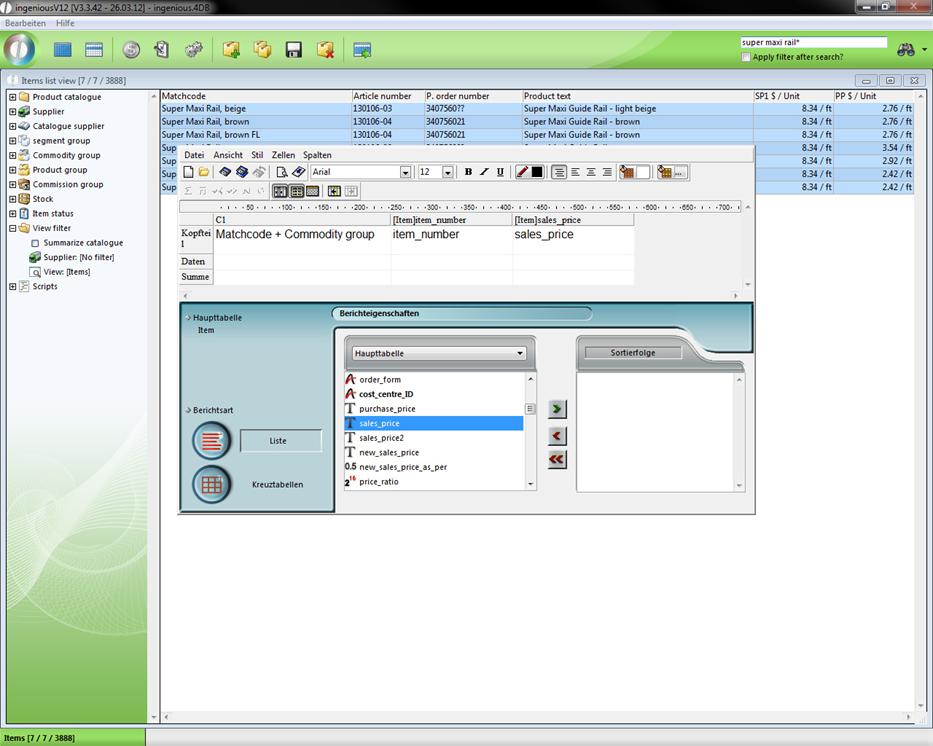Check the Summarize catalogue checkbox

(x=35, y=243)
